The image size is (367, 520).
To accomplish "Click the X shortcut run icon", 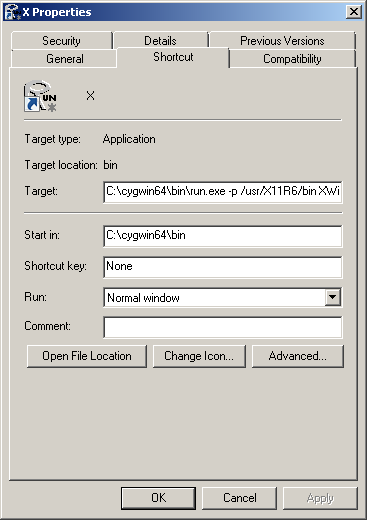I will click(40, 96).
